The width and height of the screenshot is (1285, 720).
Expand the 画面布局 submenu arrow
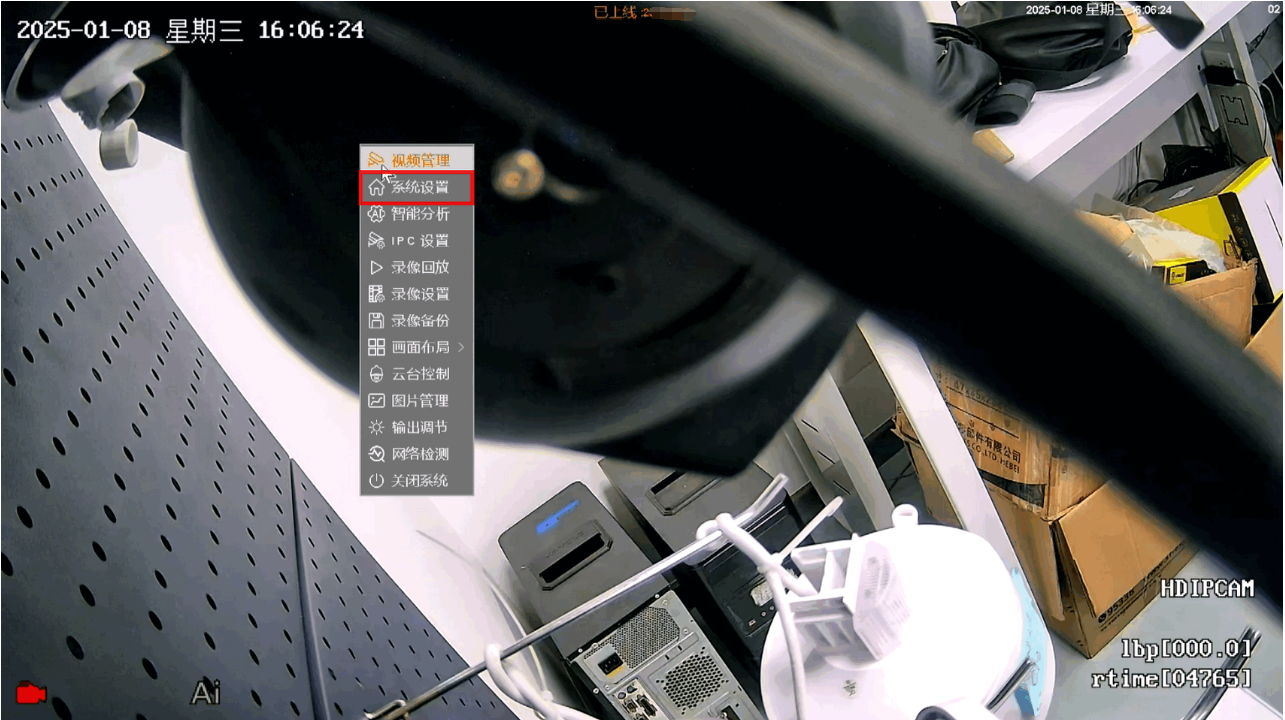pyautogui.click(x=461, y=347)
